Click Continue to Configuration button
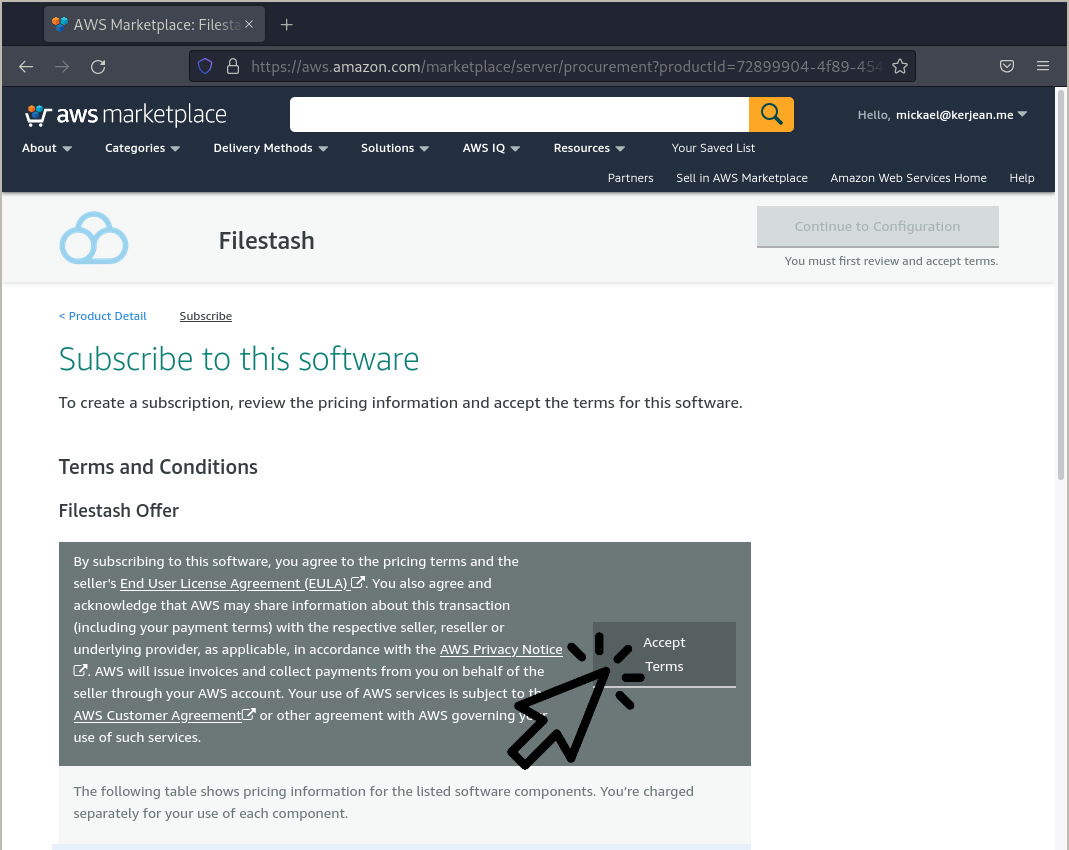Screen dimensions: 1069x850 click(877, 226)
